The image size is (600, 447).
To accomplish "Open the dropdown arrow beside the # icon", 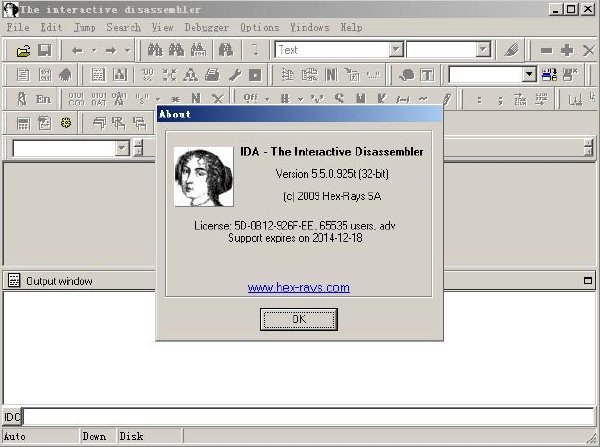I will pyautogui.click(x=300, y=99).
